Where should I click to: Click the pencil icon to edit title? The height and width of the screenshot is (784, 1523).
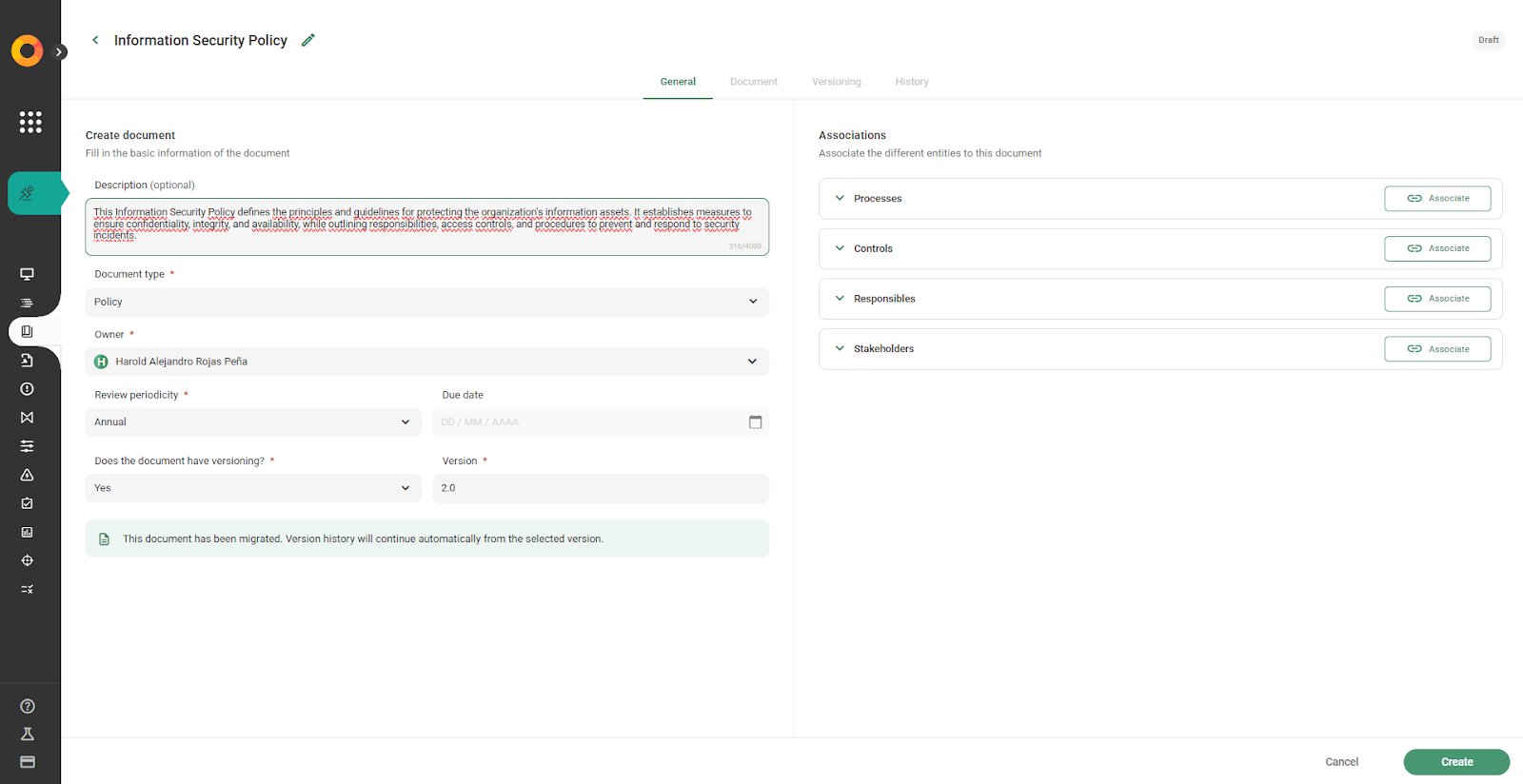tap(307, 40)
